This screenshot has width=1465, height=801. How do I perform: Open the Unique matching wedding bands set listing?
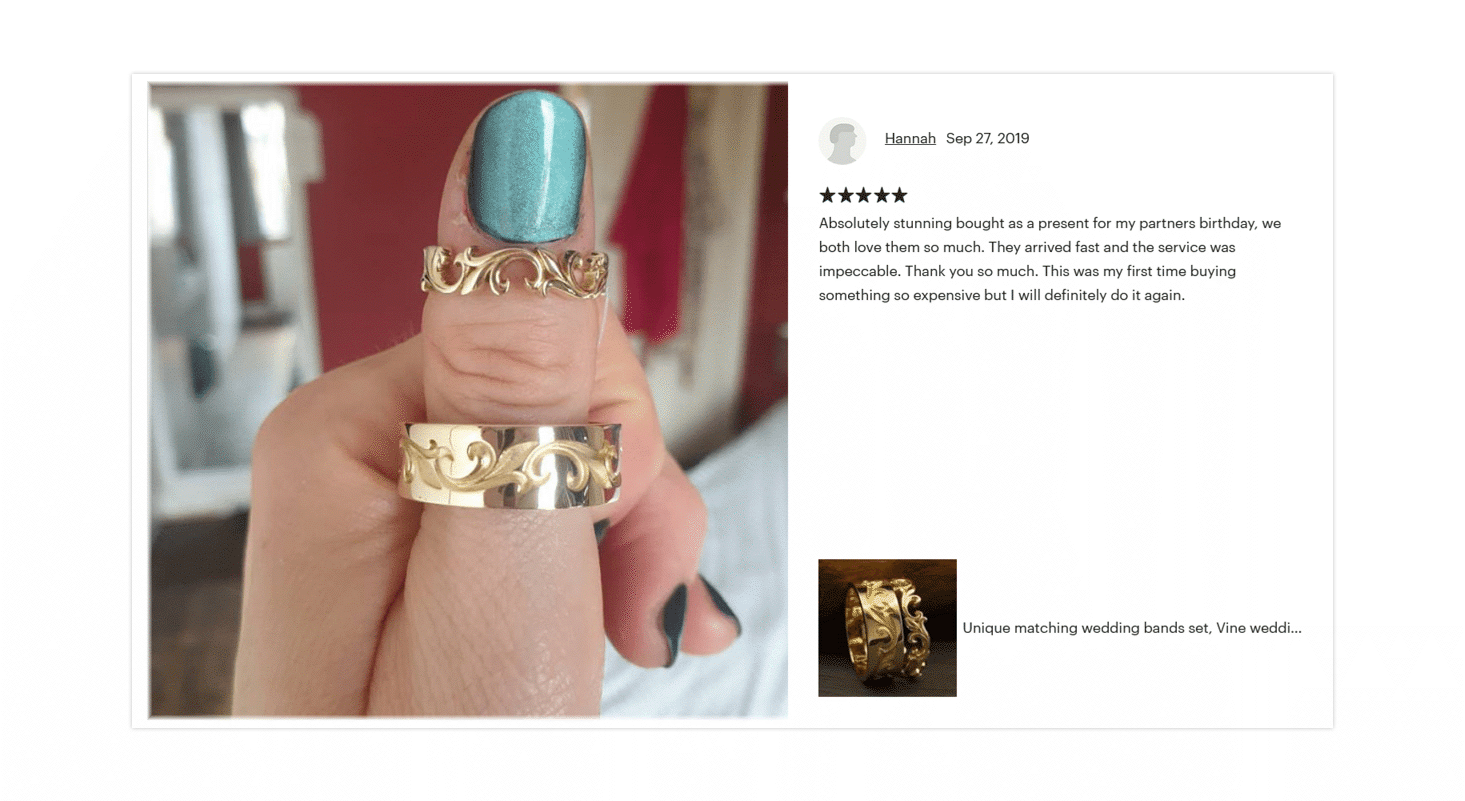click(x=1132, y=628)
